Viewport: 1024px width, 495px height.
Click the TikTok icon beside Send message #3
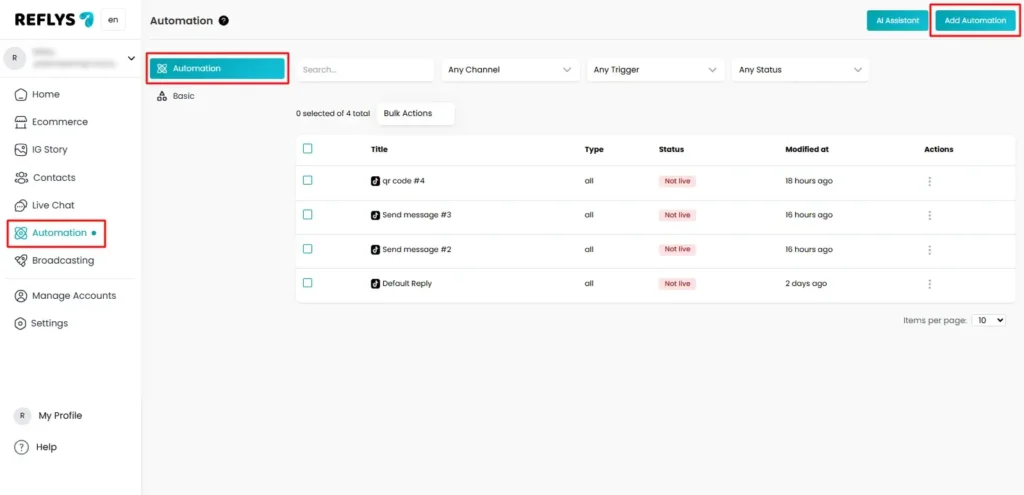[376, 215]
